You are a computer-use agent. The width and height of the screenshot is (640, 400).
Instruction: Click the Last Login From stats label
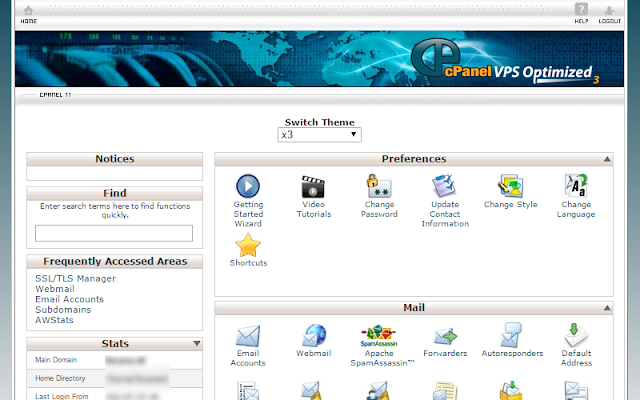coord(62,396)
